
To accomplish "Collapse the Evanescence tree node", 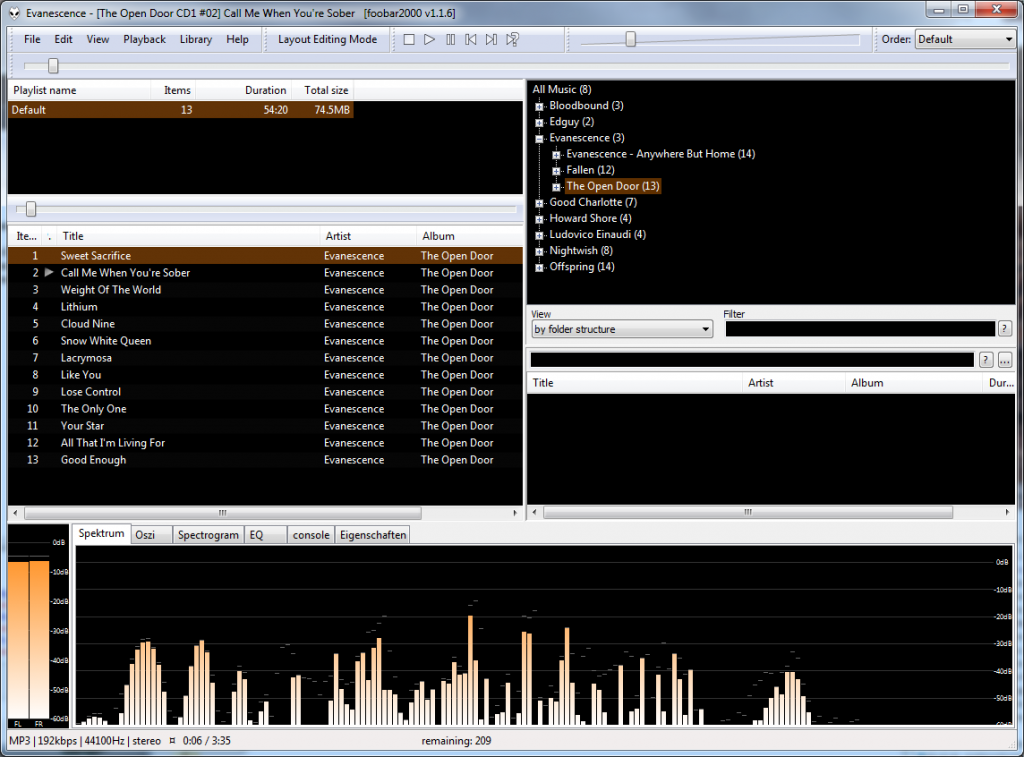I will click(539, 138).
